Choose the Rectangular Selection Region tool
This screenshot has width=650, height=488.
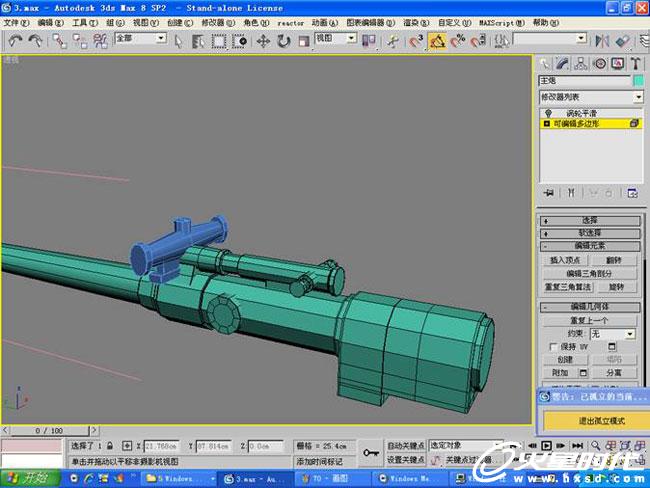point(218,41)
